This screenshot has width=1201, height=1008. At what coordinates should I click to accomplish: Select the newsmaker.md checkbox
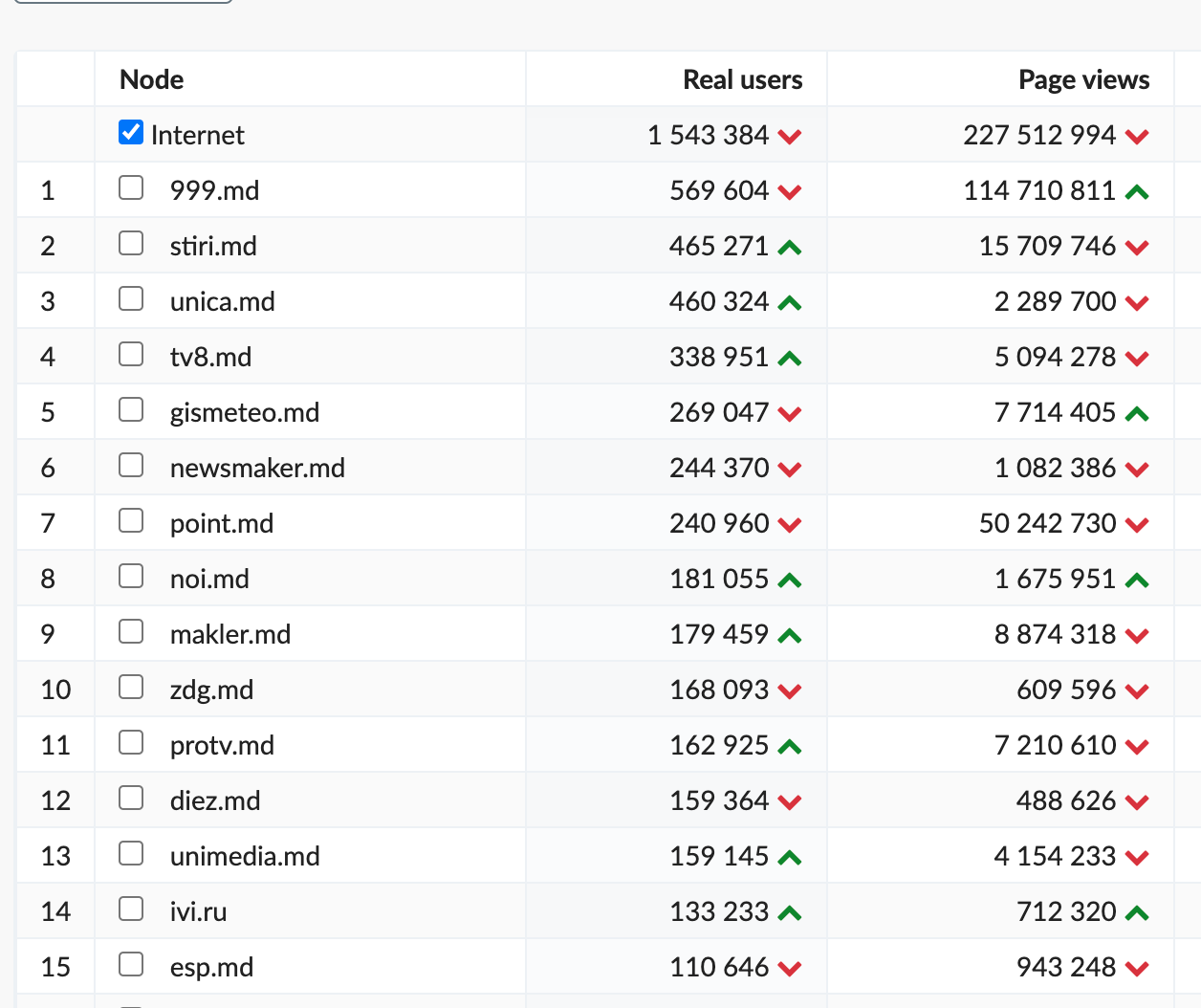131,465
